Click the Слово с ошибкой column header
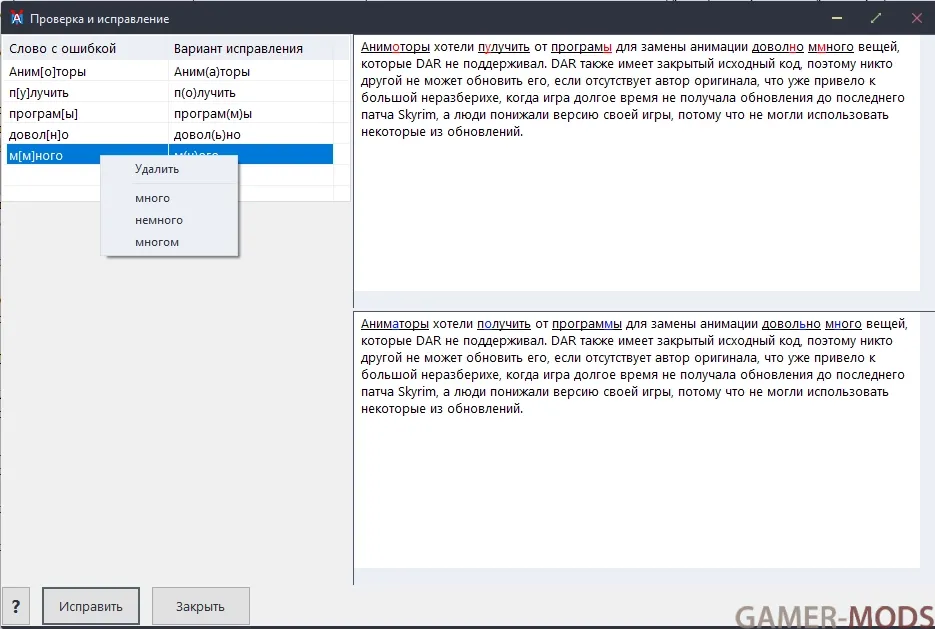 click(x=63, y=48)
